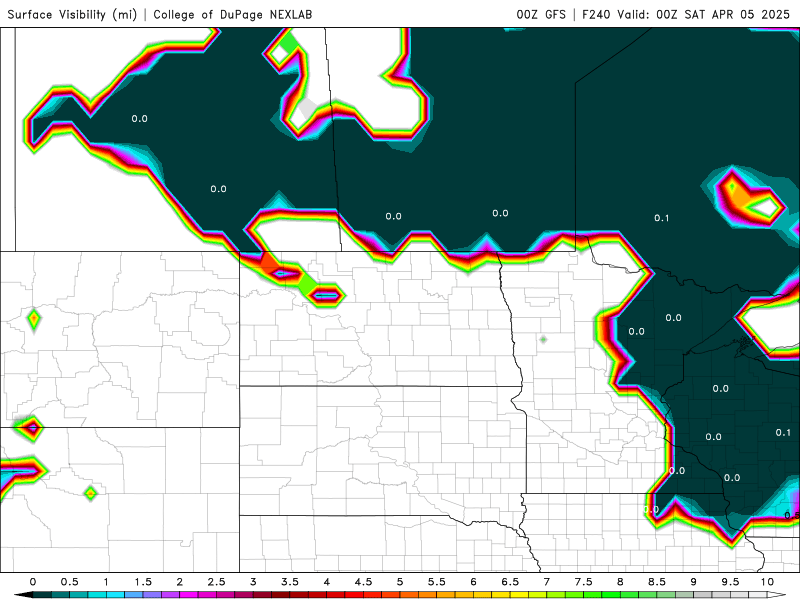This screenshot has width=800, height=600.
Task: Click the "3.5" label on the color scale
Action: point(290,582)
